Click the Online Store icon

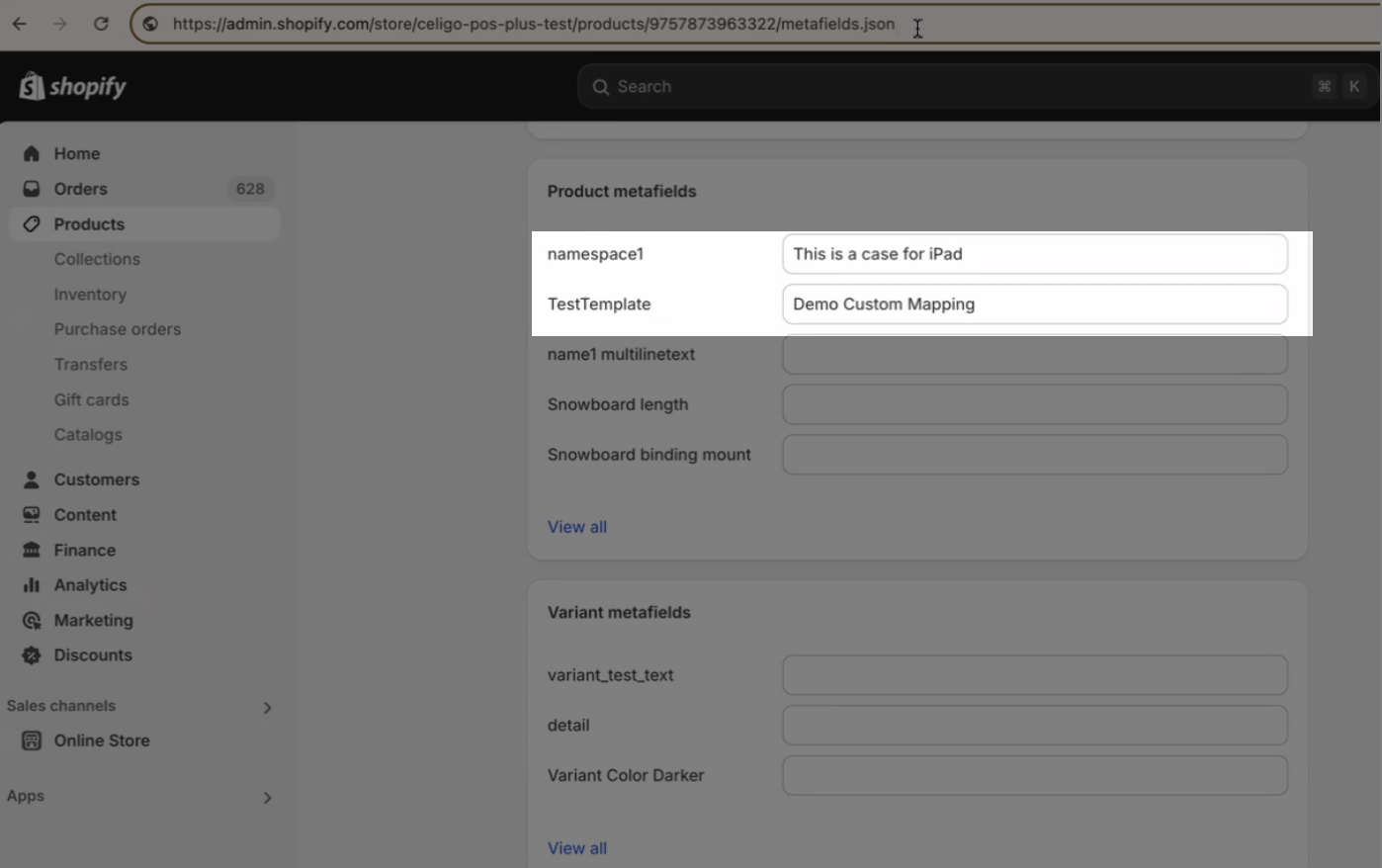click(x=32, y=740)
